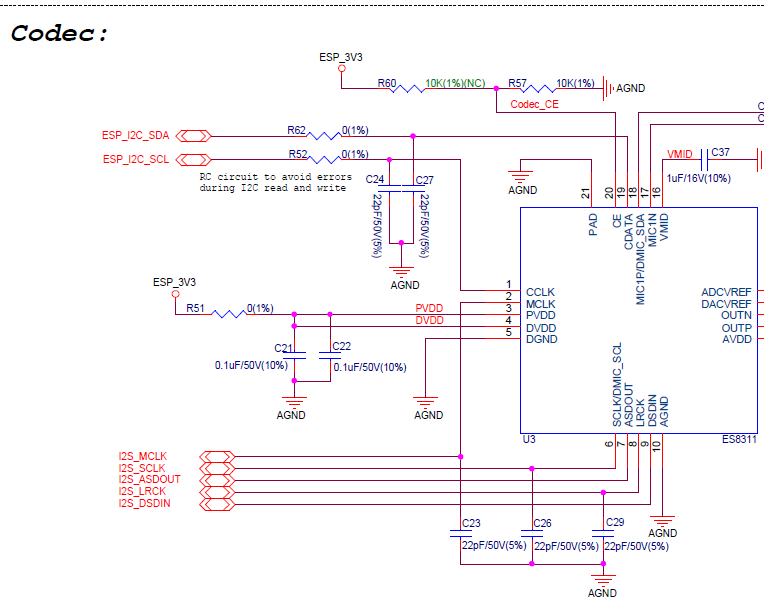
Task: Select the C23 capacitor symbol
Action: click(x=460, y=533)
